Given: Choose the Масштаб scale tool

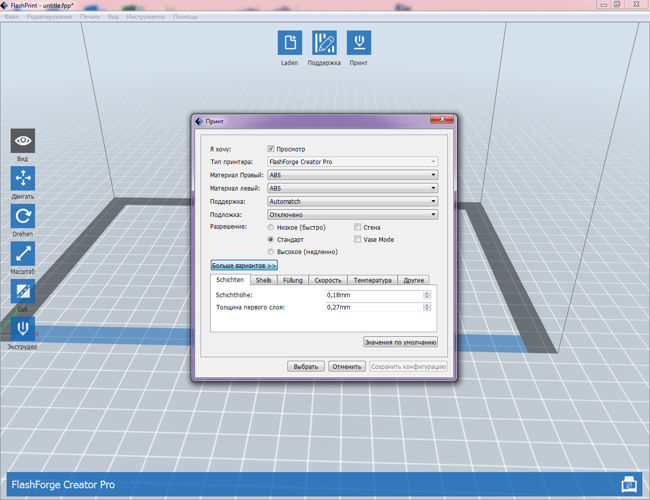Looking at the screenshot, I should pyautogui.click(x=23, y=254).
